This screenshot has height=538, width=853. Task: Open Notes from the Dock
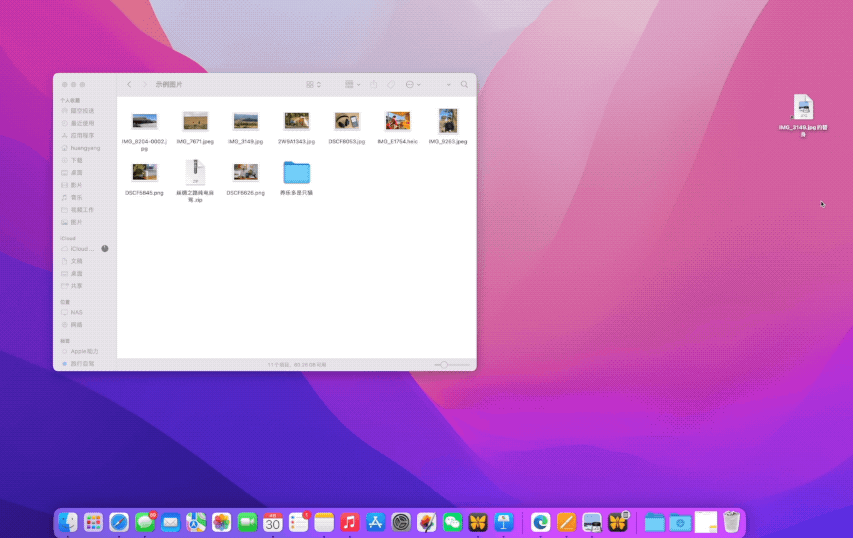[x=324, y=522]
